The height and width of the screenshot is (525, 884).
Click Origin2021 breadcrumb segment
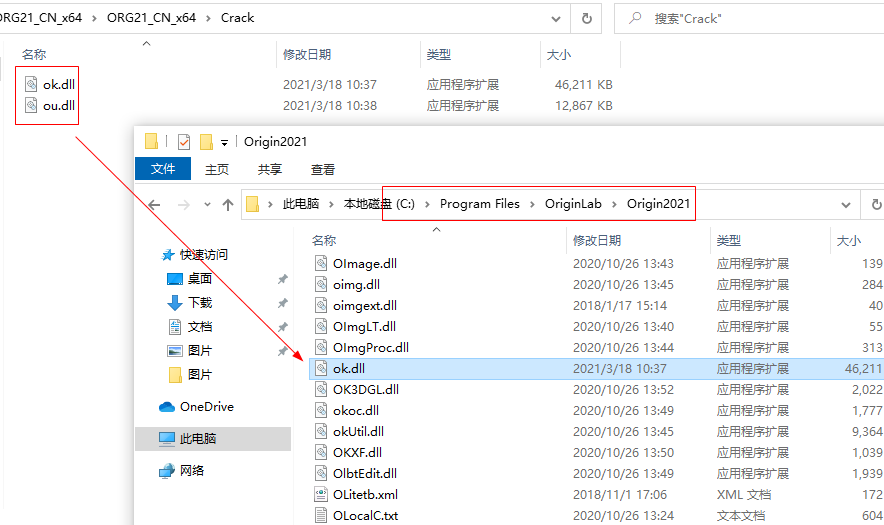tap(658, 204)
